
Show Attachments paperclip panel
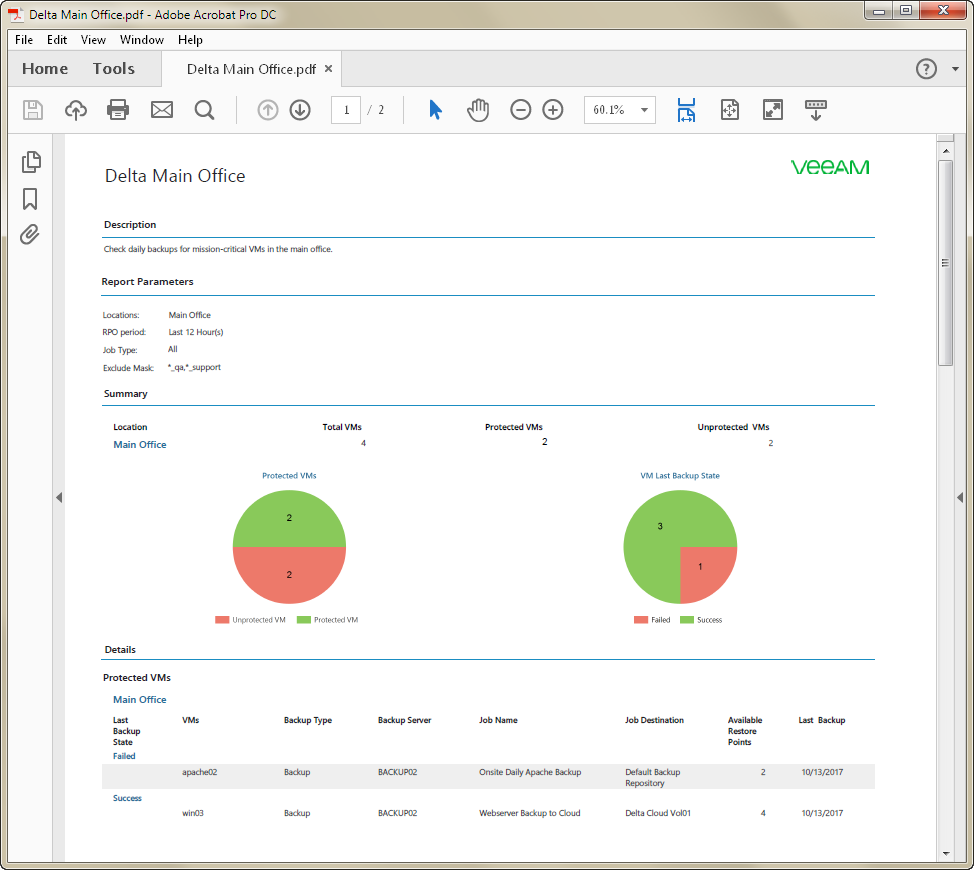coord(30,235)
